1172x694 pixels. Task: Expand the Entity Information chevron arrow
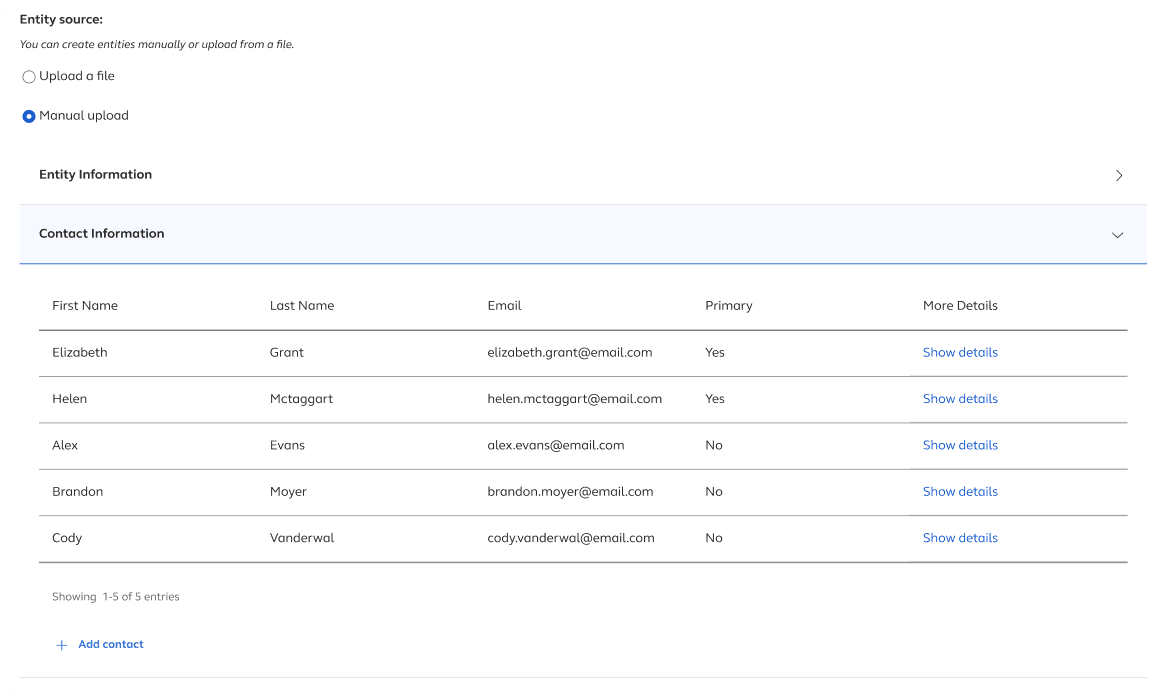pos(1118,175)
